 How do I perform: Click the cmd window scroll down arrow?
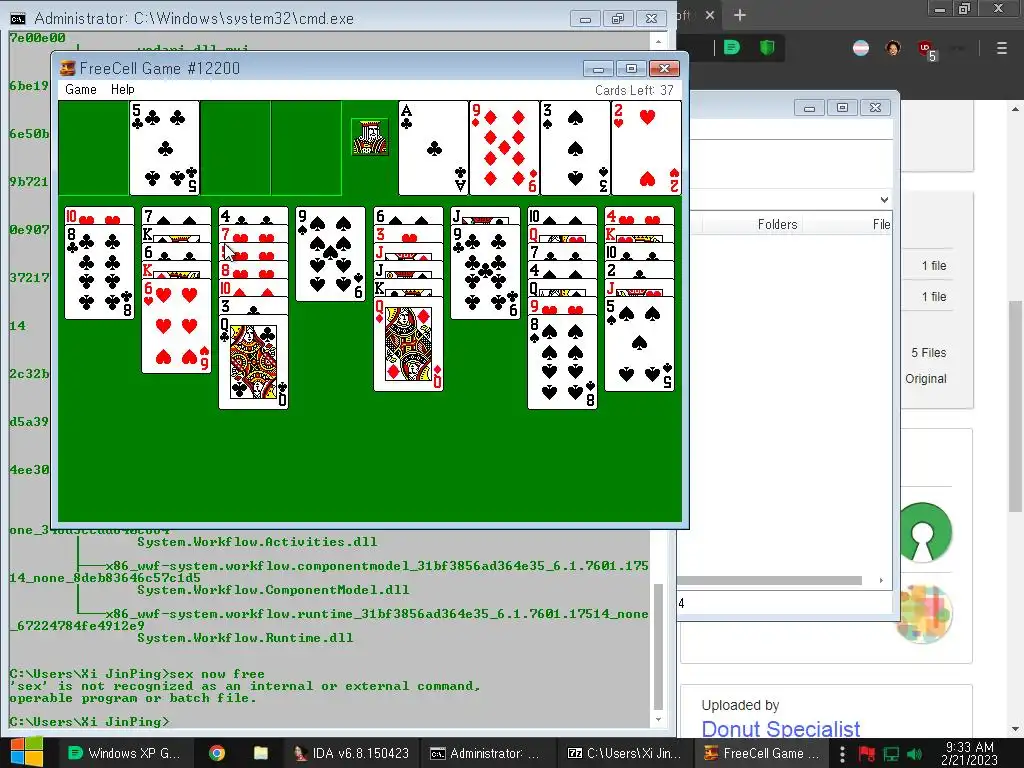coord(658,719)
